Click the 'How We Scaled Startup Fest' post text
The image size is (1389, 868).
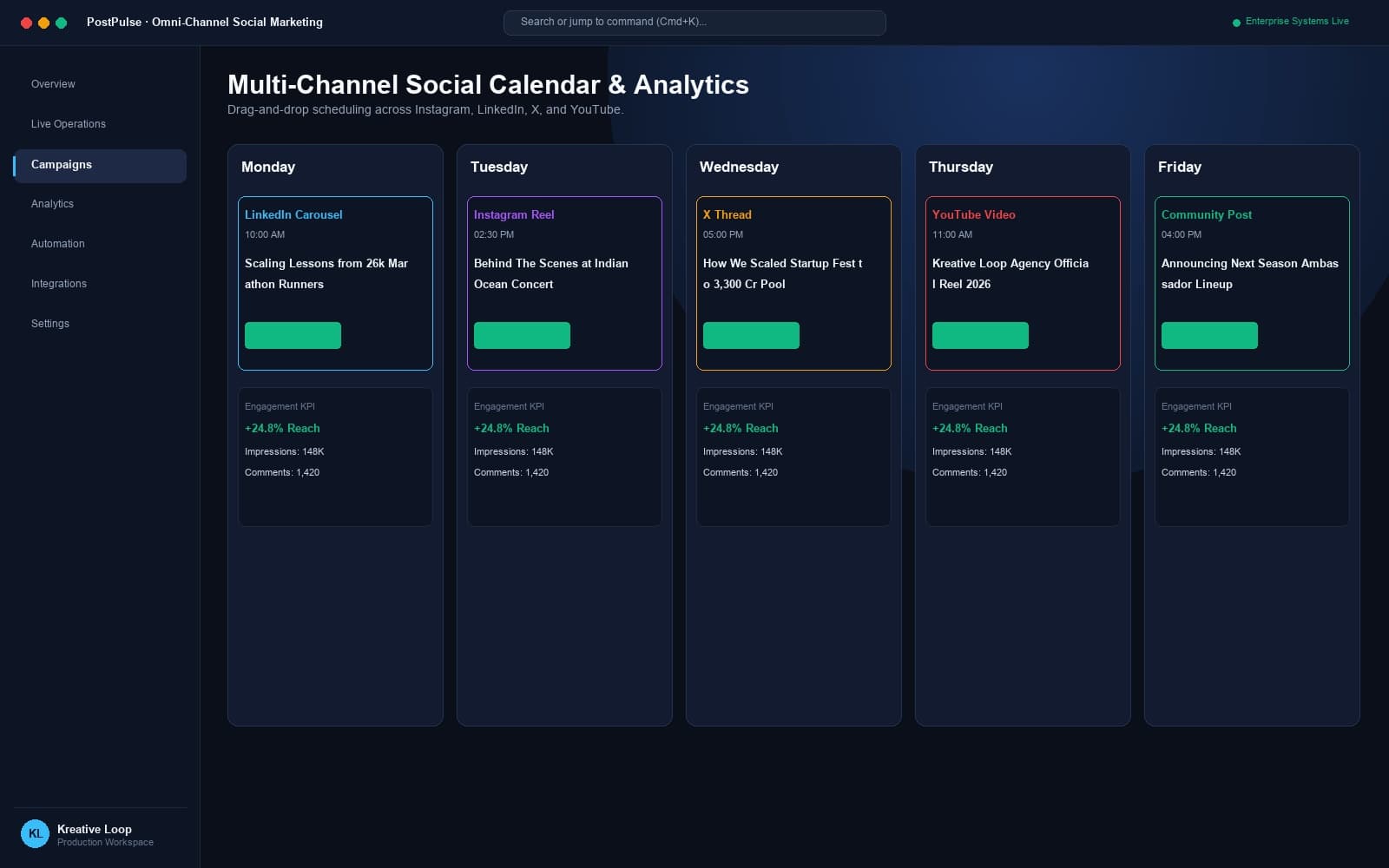coord(782,273)
